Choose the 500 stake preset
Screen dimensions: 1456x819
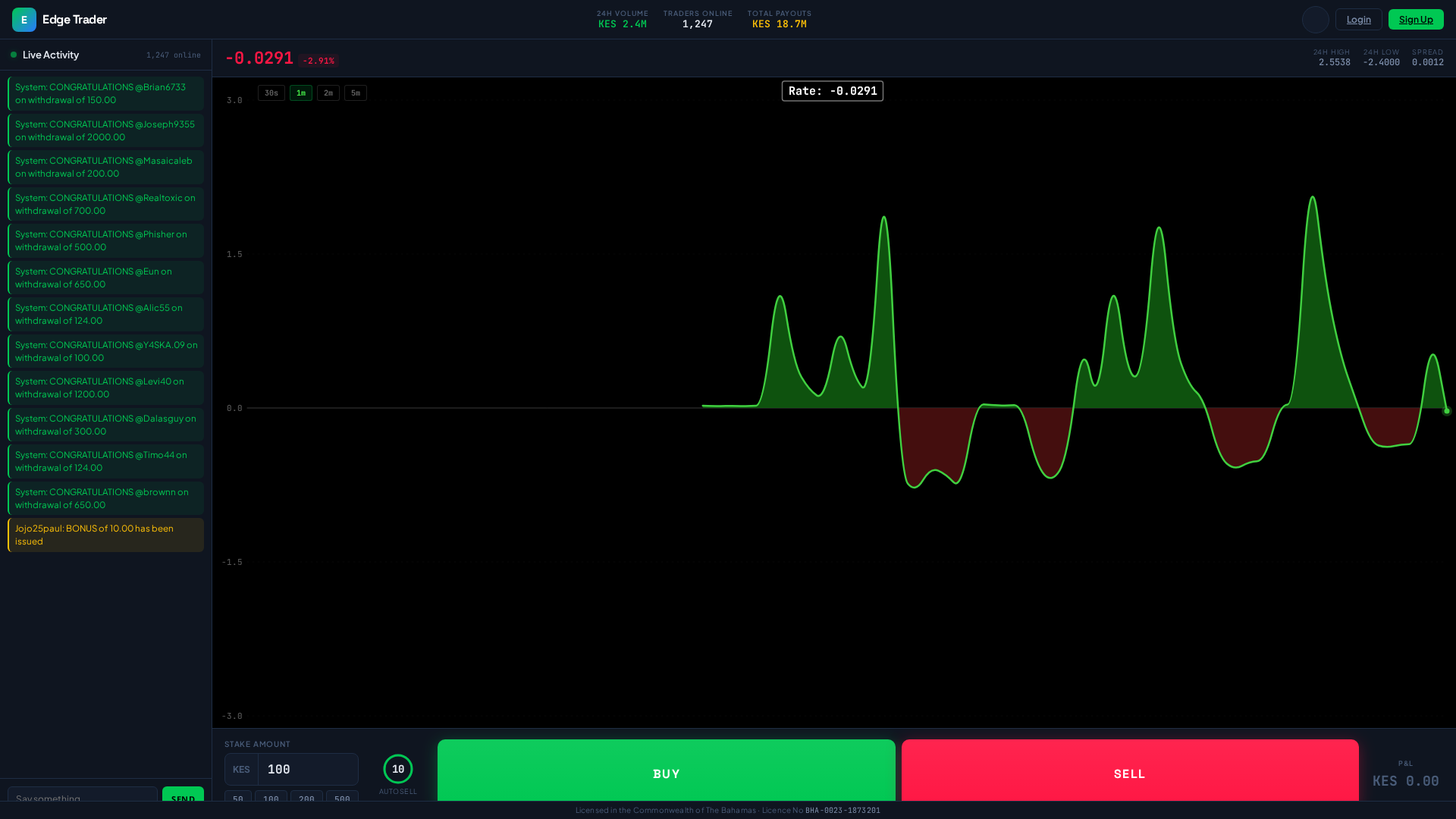(342, 796)
